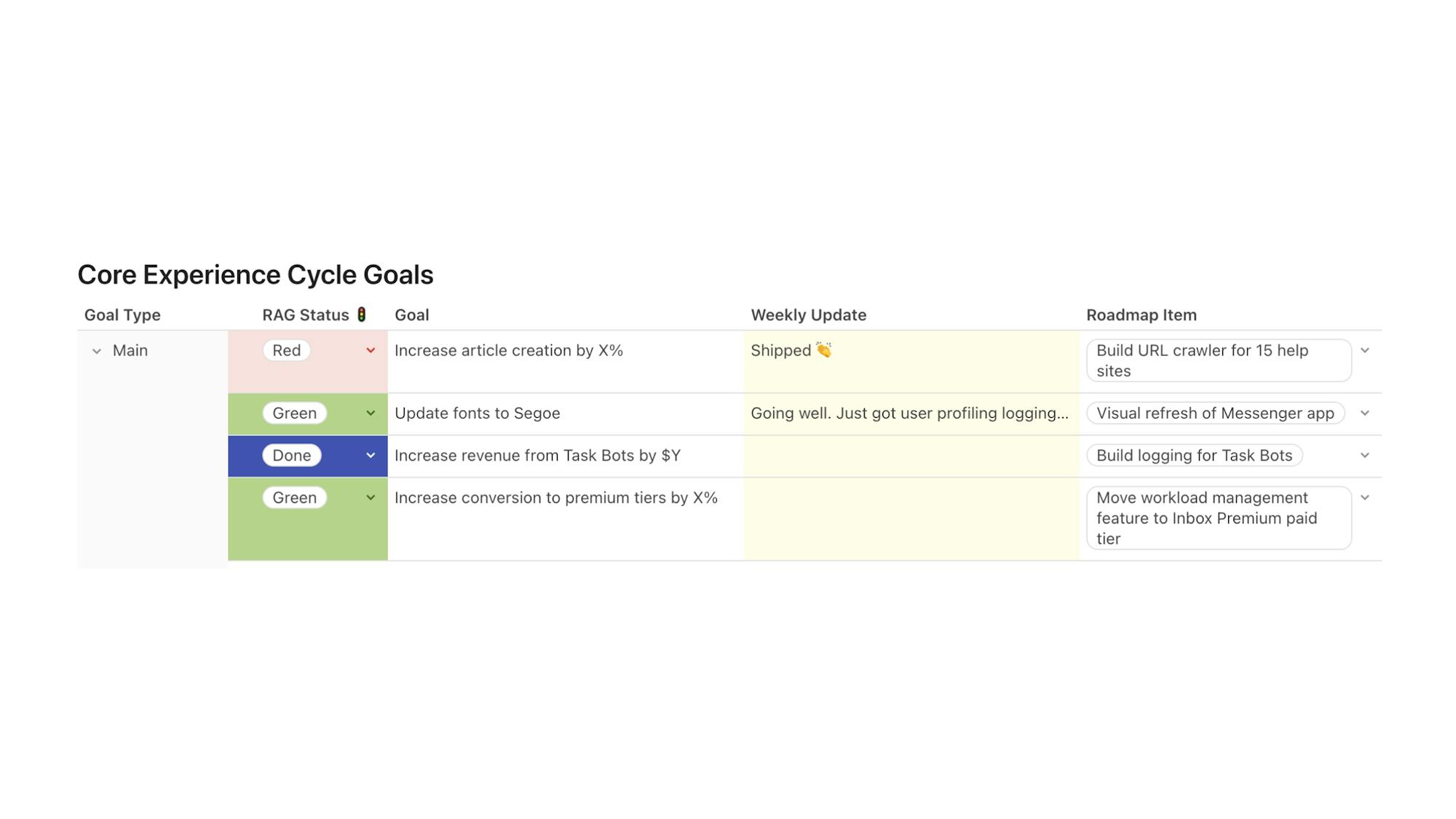The height and width of the screenshot is (819, 1456).
Task: Expand Build URL crawler roadmap item chevron
Action: click(1365, 351)
